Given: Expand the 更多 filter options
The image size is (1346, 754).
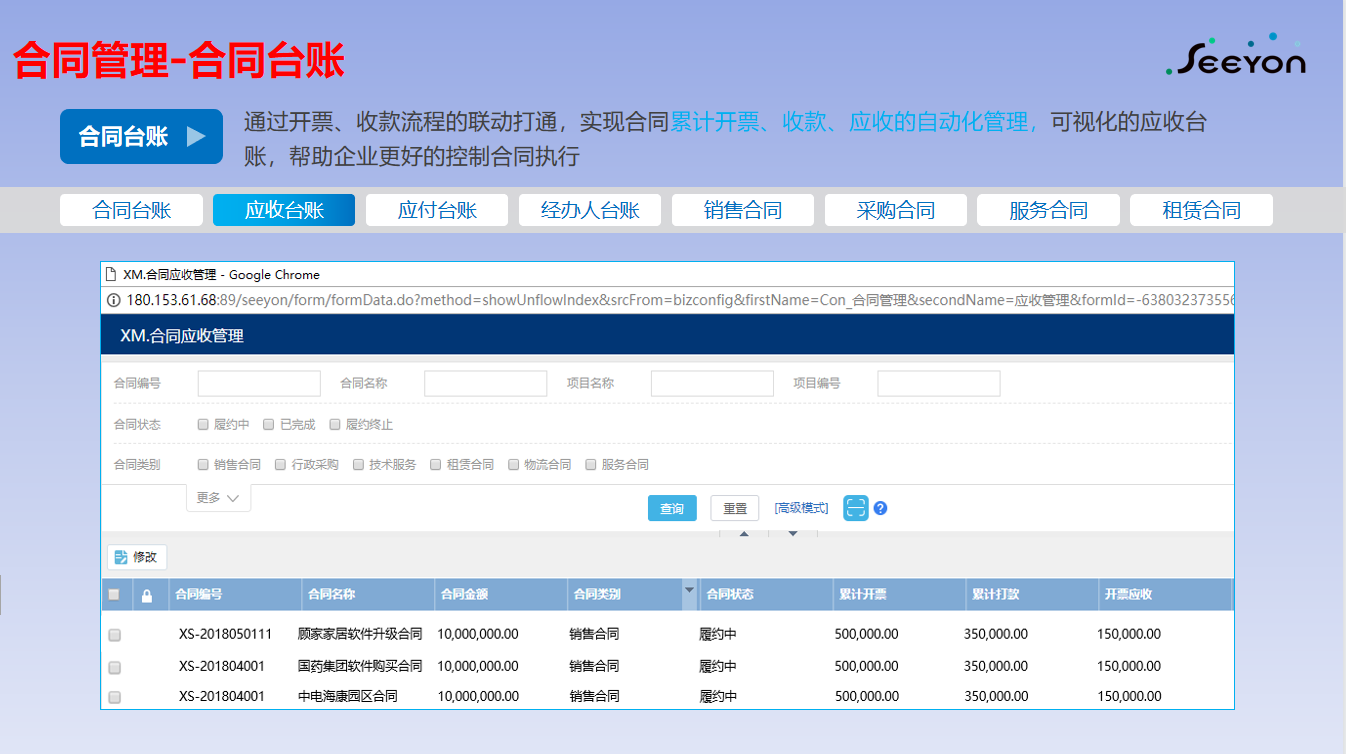Looking at the screenshot, I should tap(218, 498).
